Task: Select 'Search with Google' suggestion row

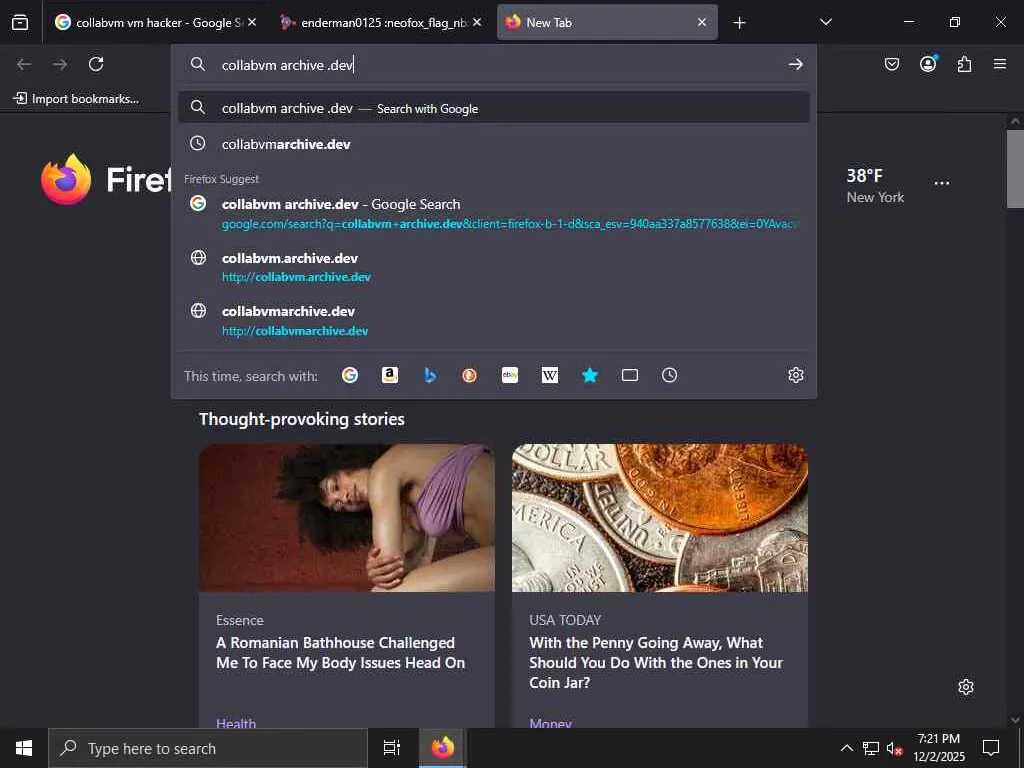Action: click(x=494, y=108)
